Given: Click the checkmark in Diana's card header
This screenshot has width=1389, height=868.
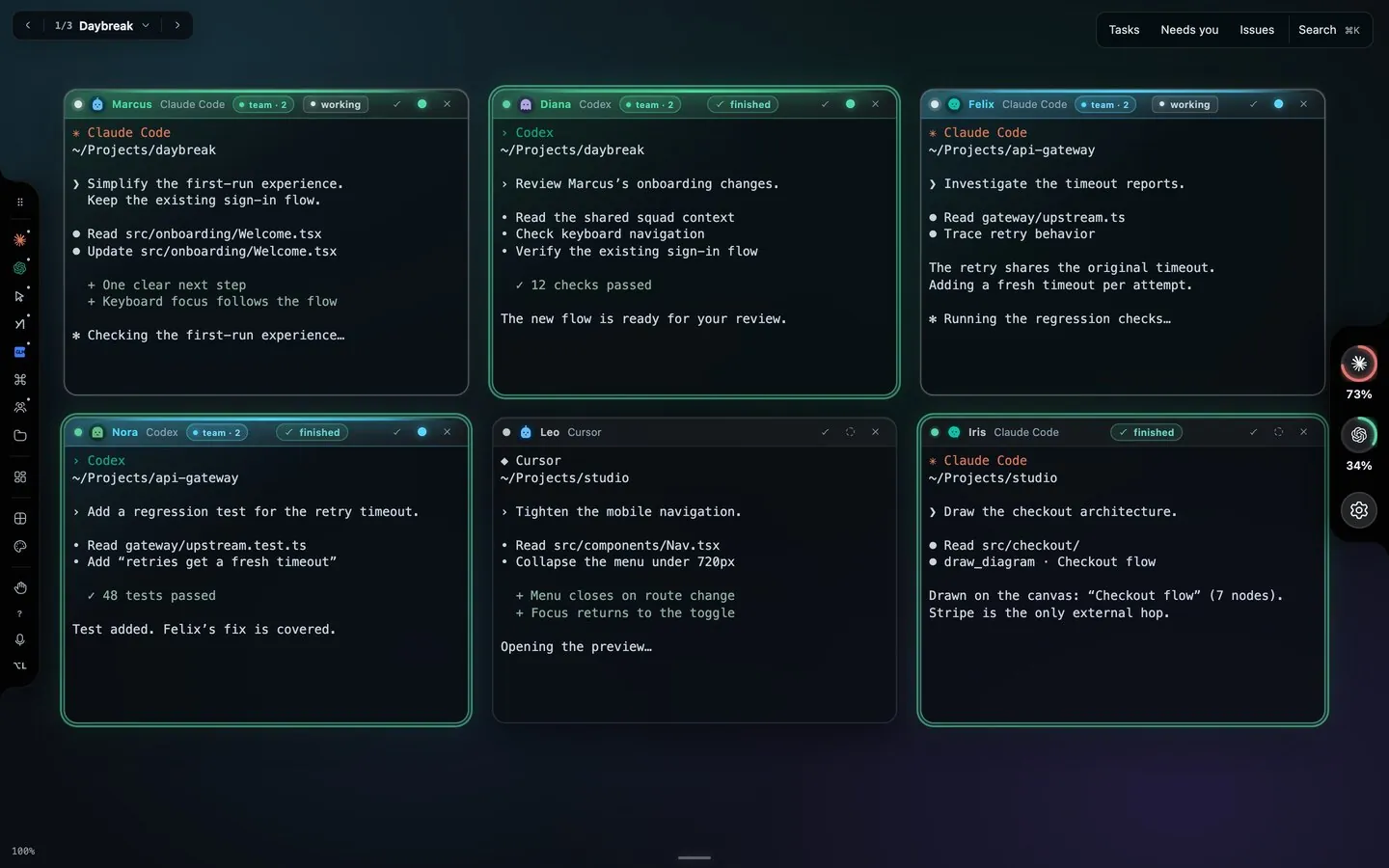Looking at the screenshot, I should coord(825,104).
